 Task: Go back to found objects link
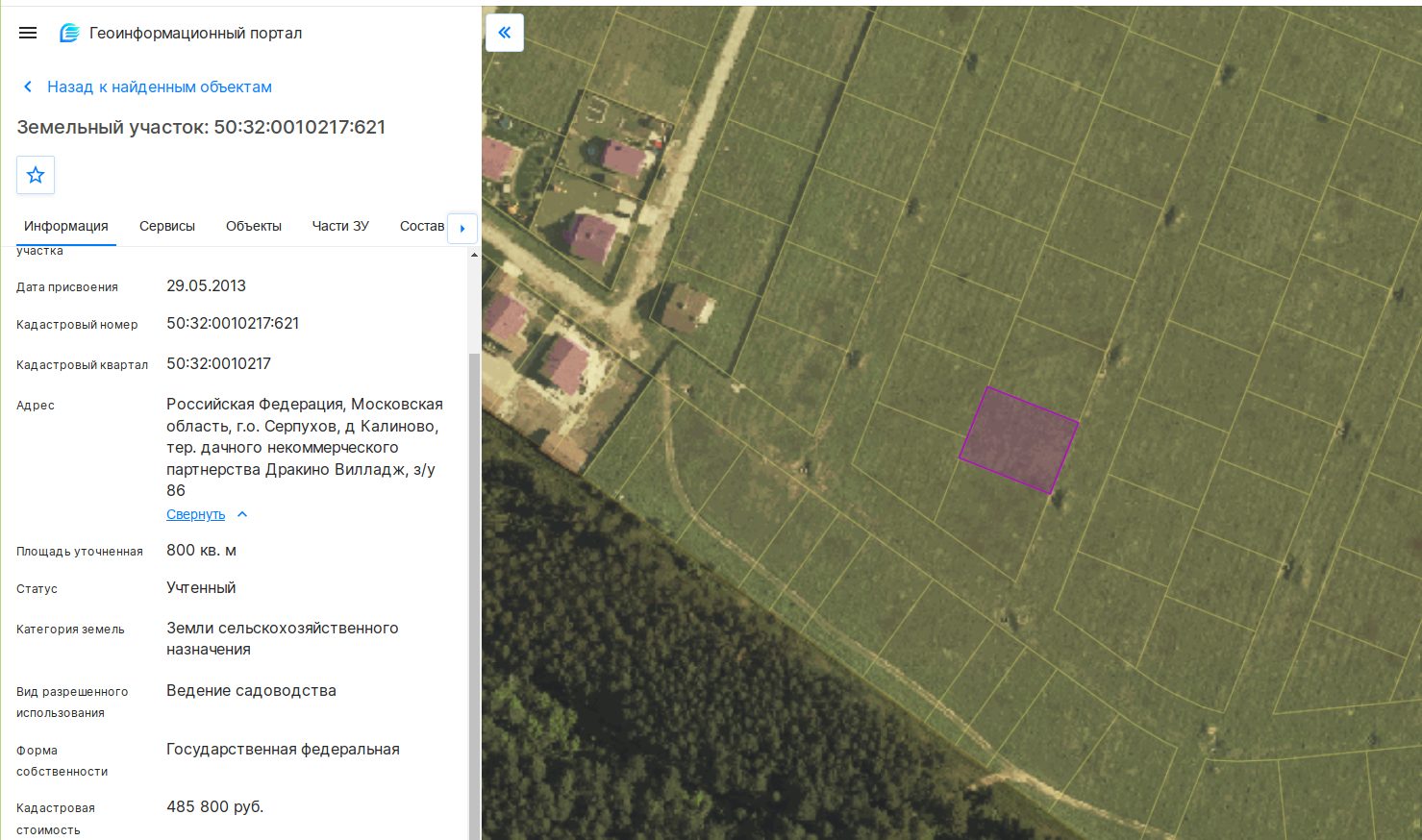(x=160, y=86)
